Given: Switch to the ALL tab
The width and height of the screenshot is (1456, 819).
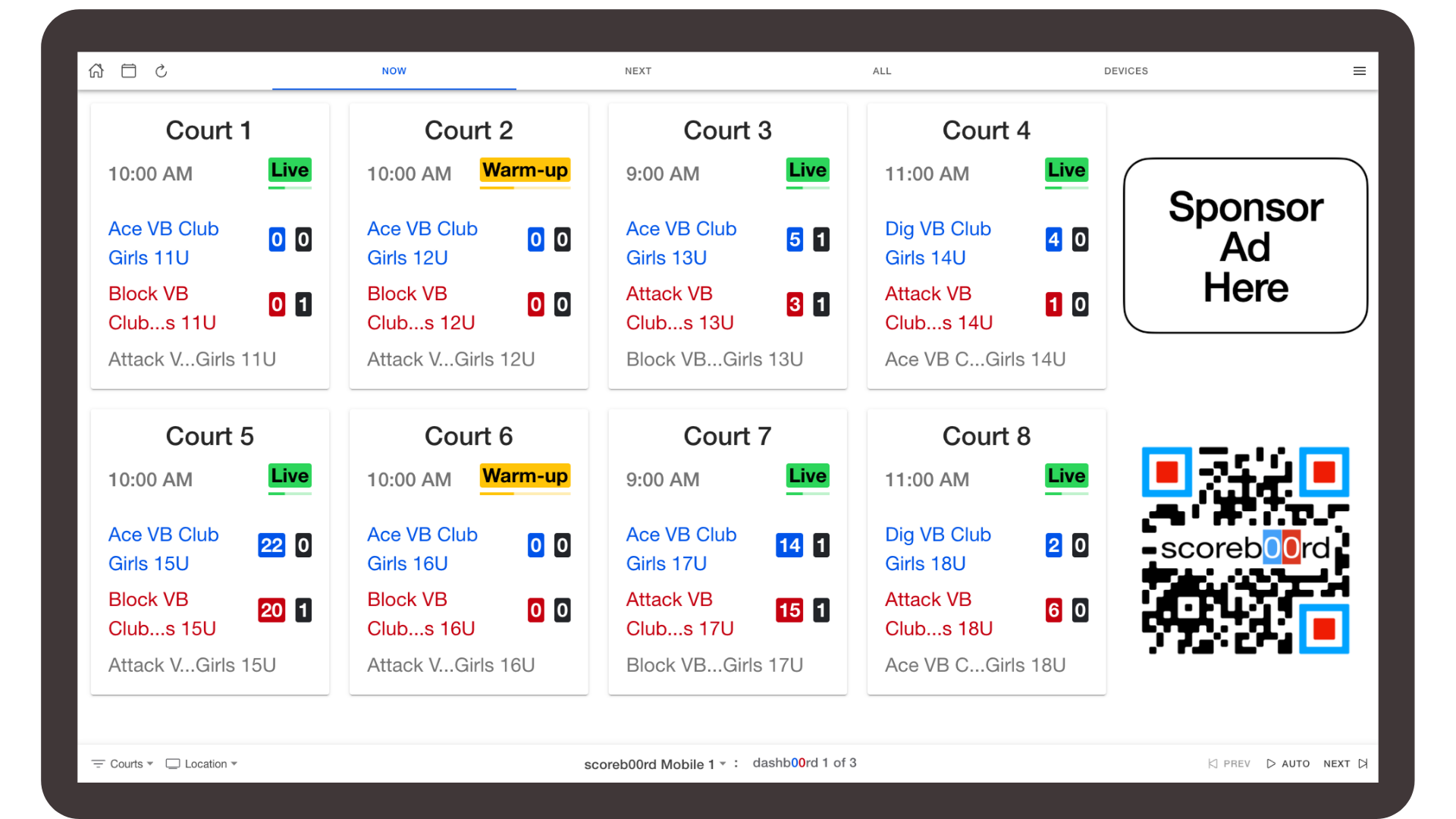Looking at the screenshot, I should pos(881,71).
